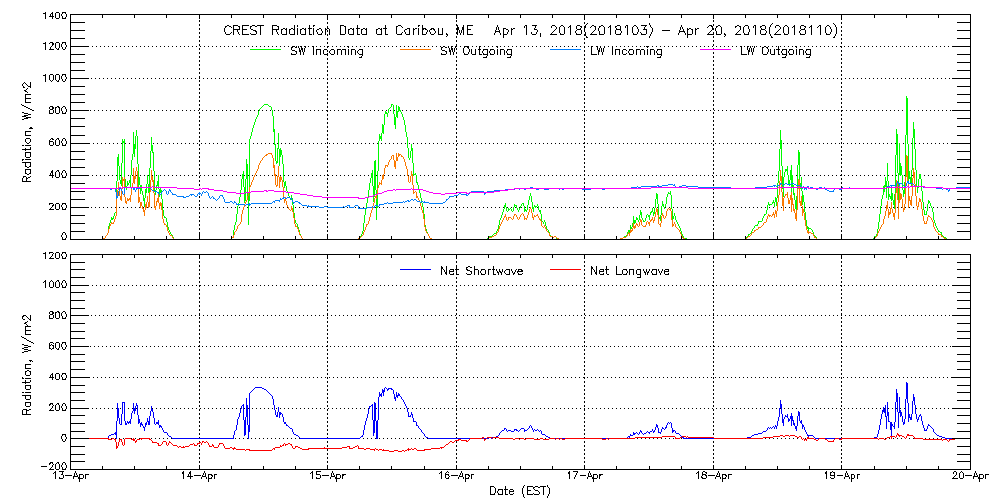Click the 'LW Outgoing' legend entry

point(775,51)
